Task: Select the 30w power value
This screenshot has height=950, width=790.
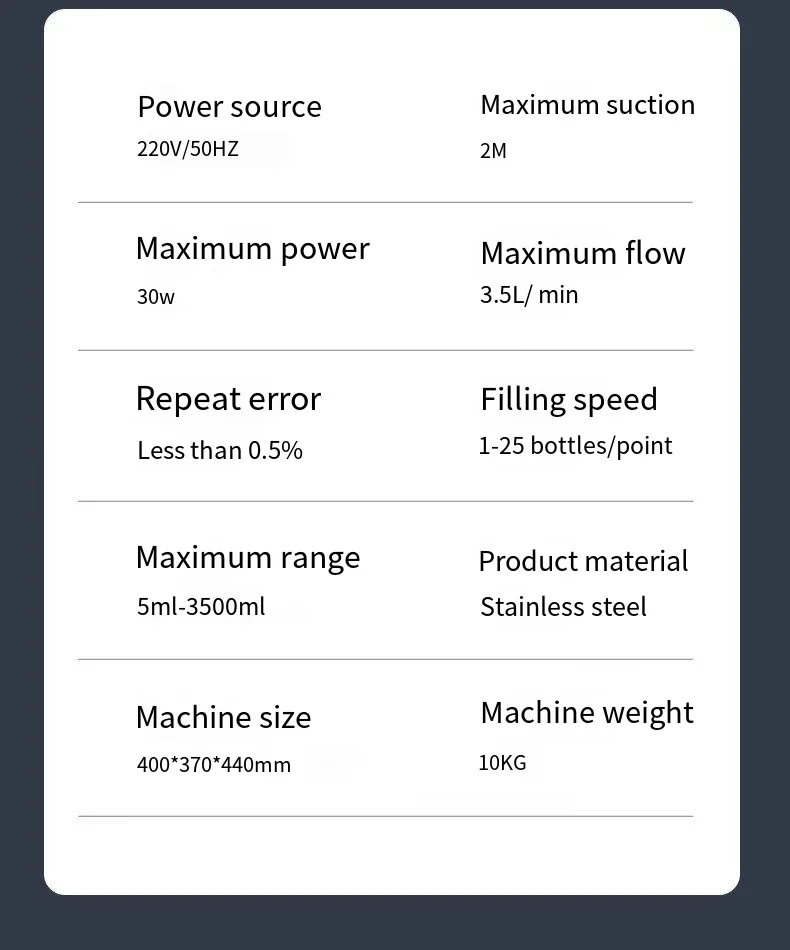Action: (155, 297)
